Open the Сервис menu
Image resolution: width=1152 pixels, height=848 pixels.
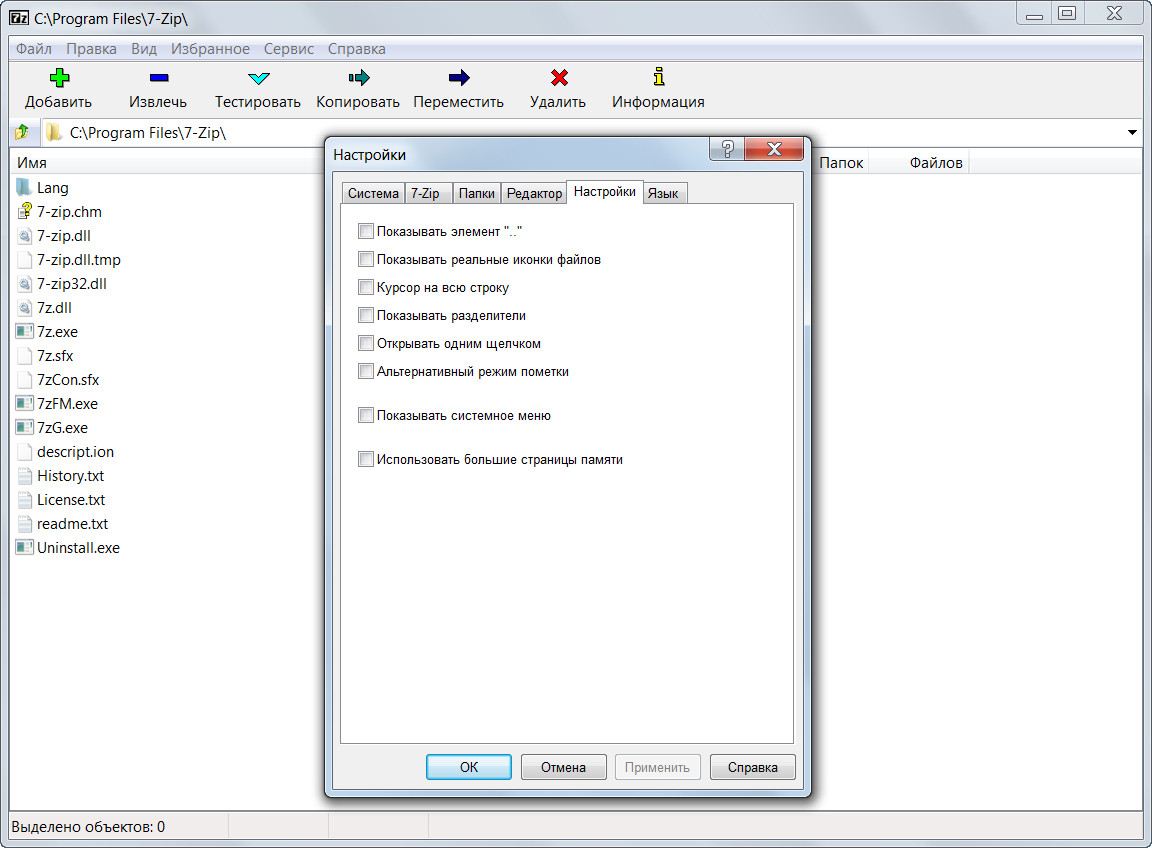(x=289, y=48)
